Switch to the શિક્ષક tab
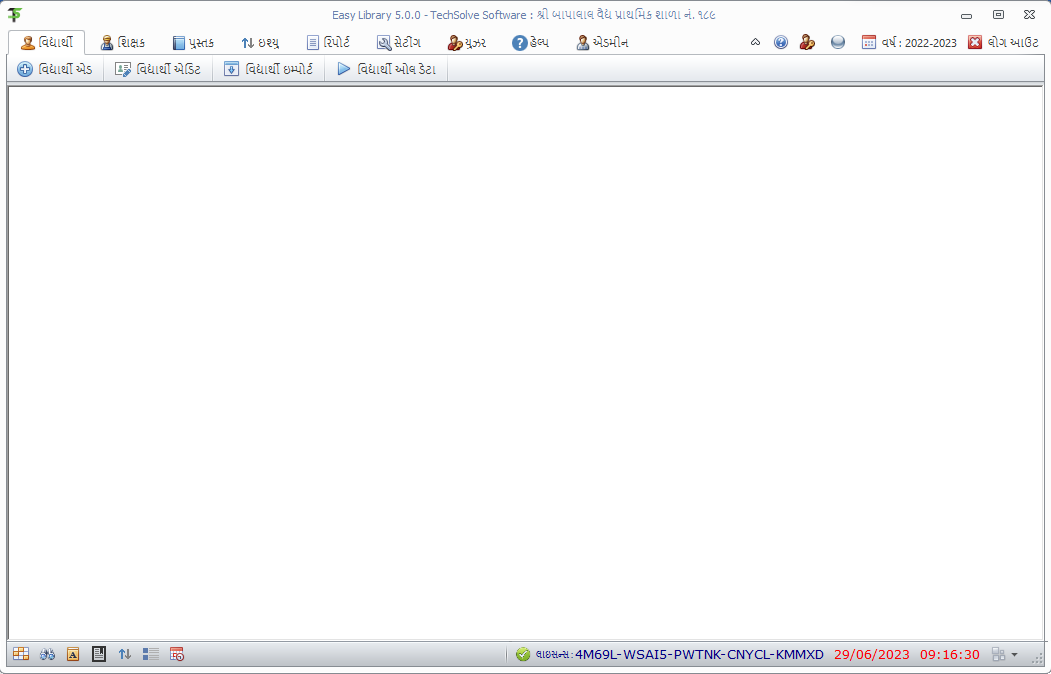 coord(123,43)
